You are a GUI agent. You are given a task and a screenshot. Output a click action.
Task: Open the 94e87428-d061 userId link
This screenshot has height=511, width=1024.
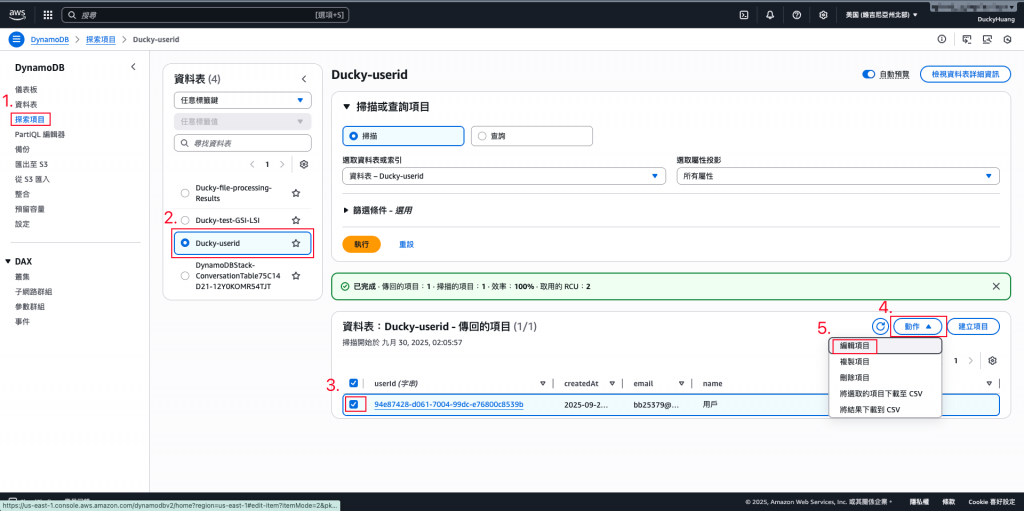(x=449, y=404)
